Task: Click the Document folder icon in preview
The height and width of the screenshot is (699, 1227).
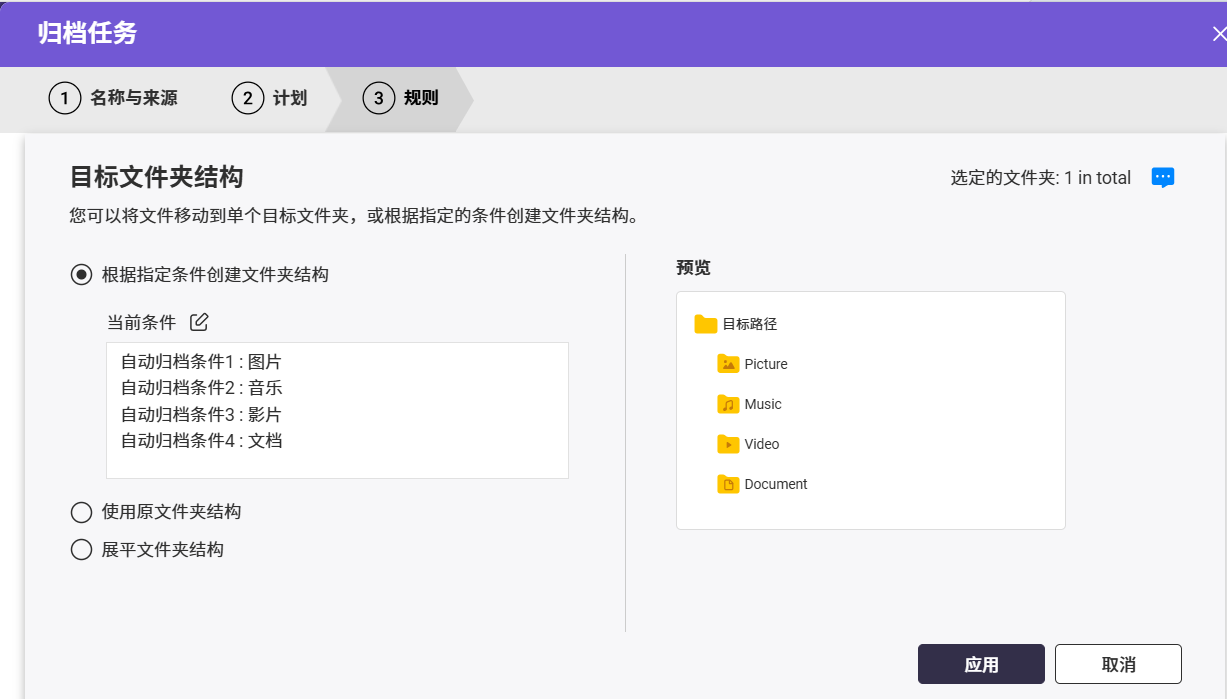Action: pos(728,484)
